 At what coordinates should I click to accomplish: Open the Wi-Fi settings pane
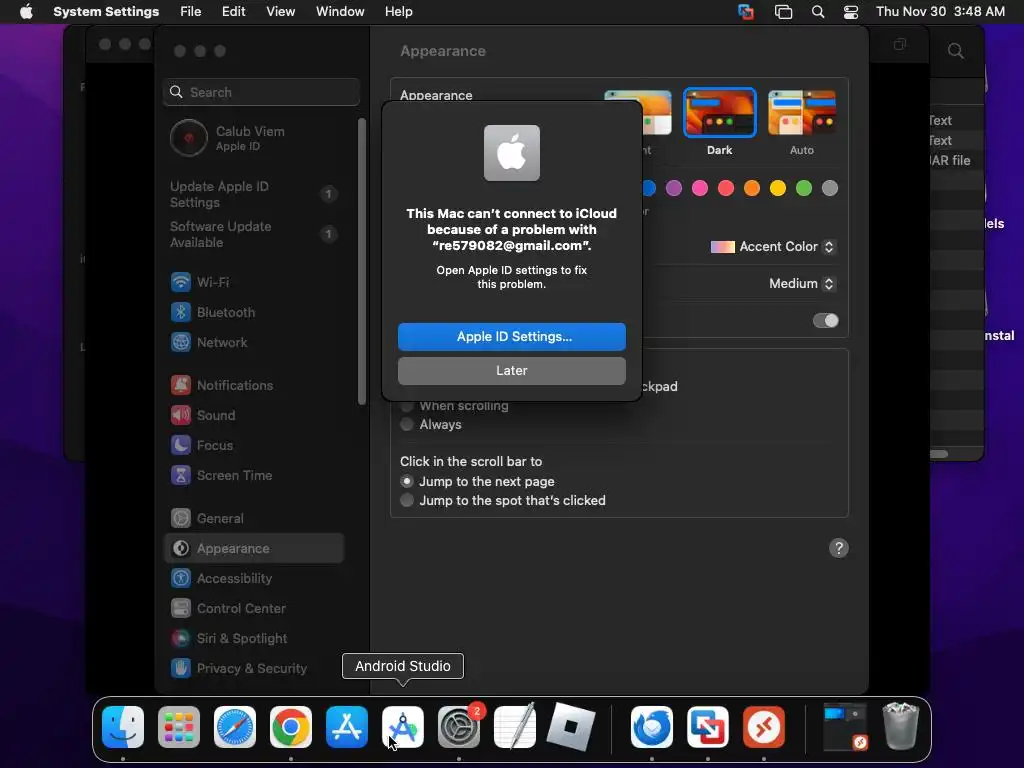click(254, 282)
